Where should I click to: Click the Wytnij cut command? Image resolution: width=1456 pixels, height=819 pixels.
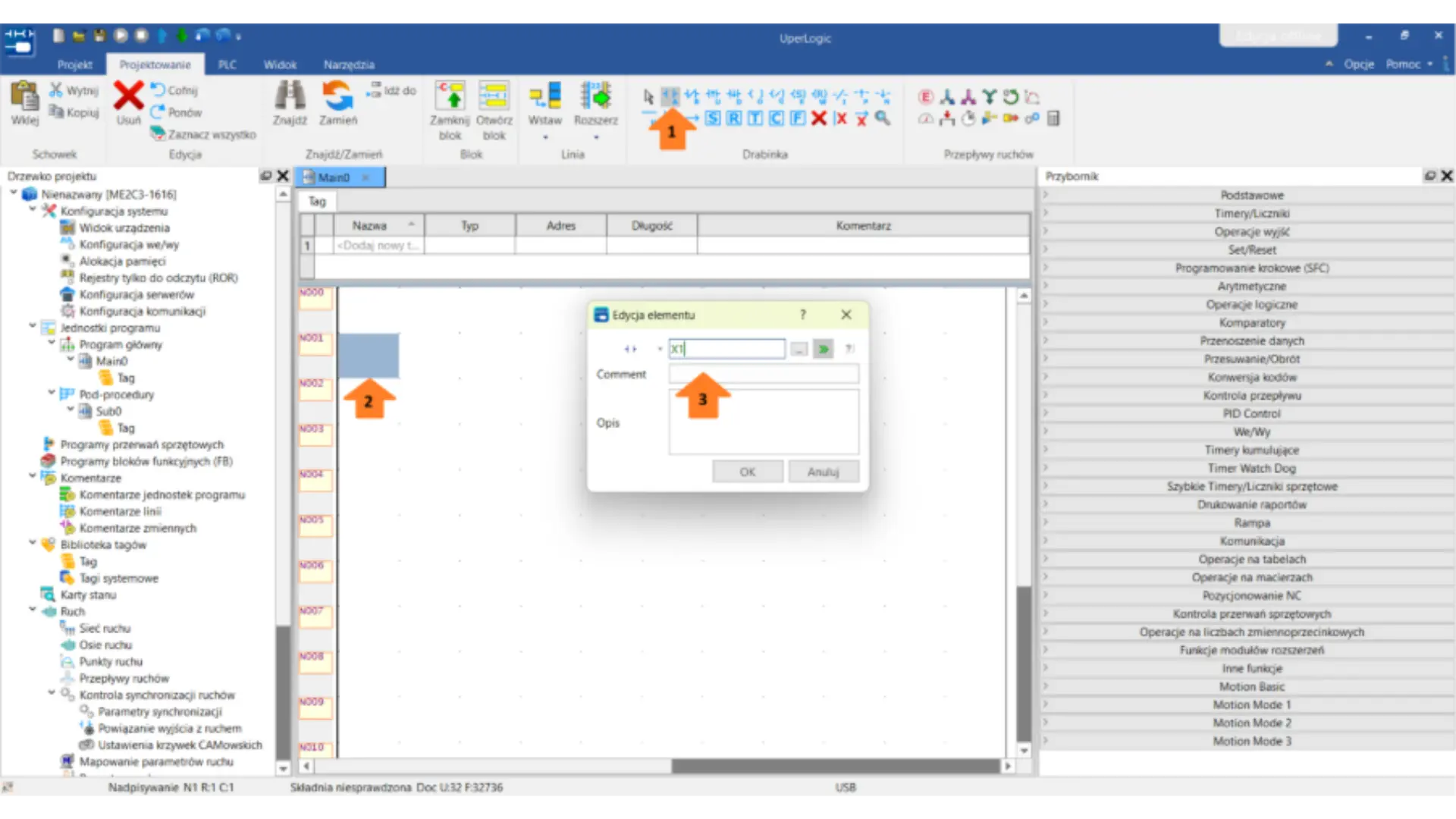click(74, 90)
